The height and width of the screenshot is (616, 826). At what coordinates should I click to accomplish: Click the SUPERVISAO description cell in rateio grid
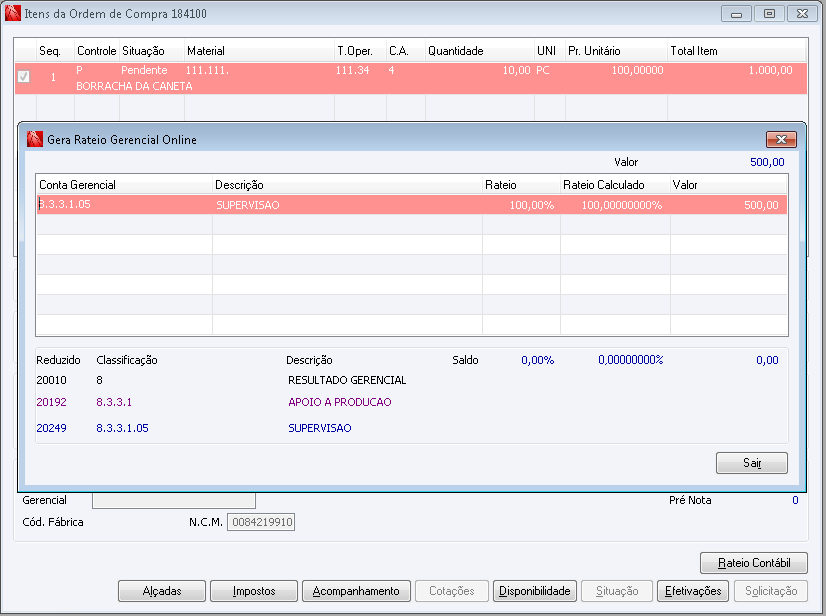(347, 204)
